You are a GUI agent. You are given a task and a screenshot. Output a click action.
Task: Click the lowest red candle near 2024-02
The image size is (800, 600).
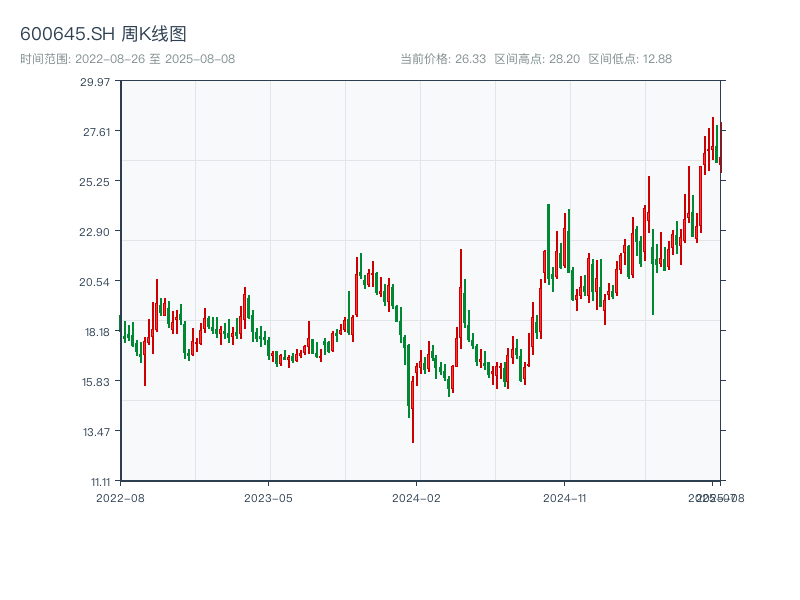pos(413,410)
